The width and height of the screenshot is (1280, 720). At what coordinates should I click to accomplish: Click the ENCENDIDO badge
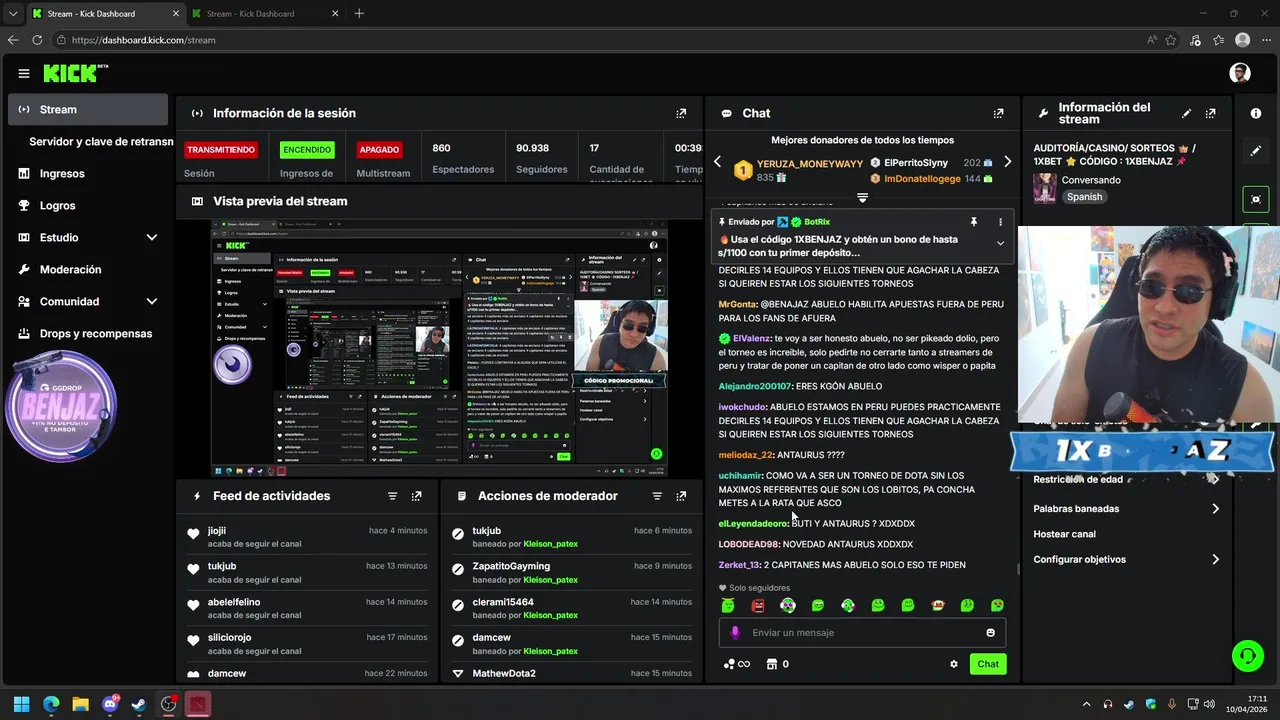click(307, 150)
